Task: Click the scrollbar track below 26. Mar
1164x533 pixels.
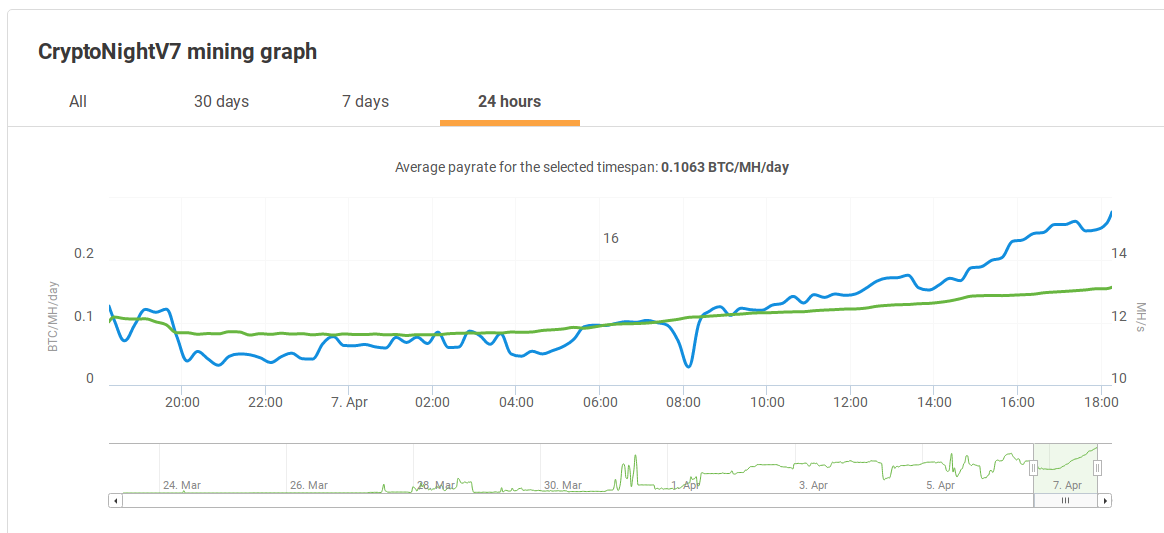Action: [309, 500]
